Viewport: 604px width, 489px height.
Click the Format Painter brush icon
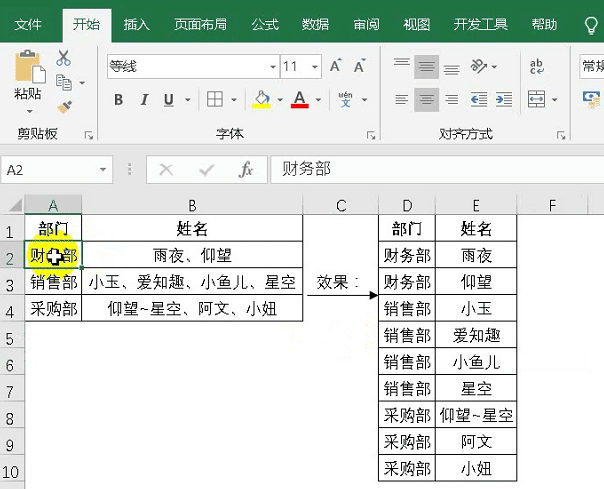pos(64,106)
